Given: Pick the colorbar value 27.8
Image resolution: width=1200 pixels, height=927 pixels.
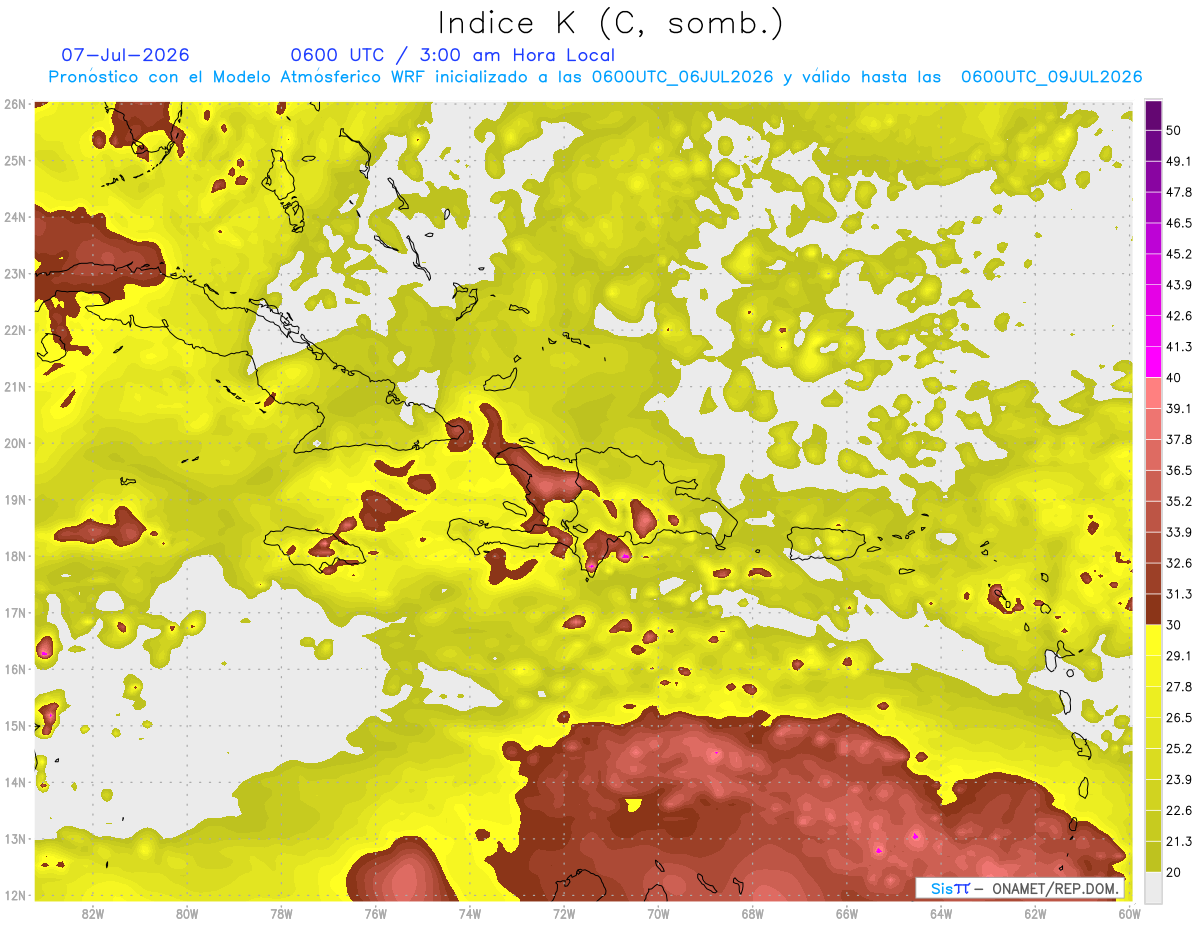Looking at the screenshot, I should click(x=1179, y=687).
